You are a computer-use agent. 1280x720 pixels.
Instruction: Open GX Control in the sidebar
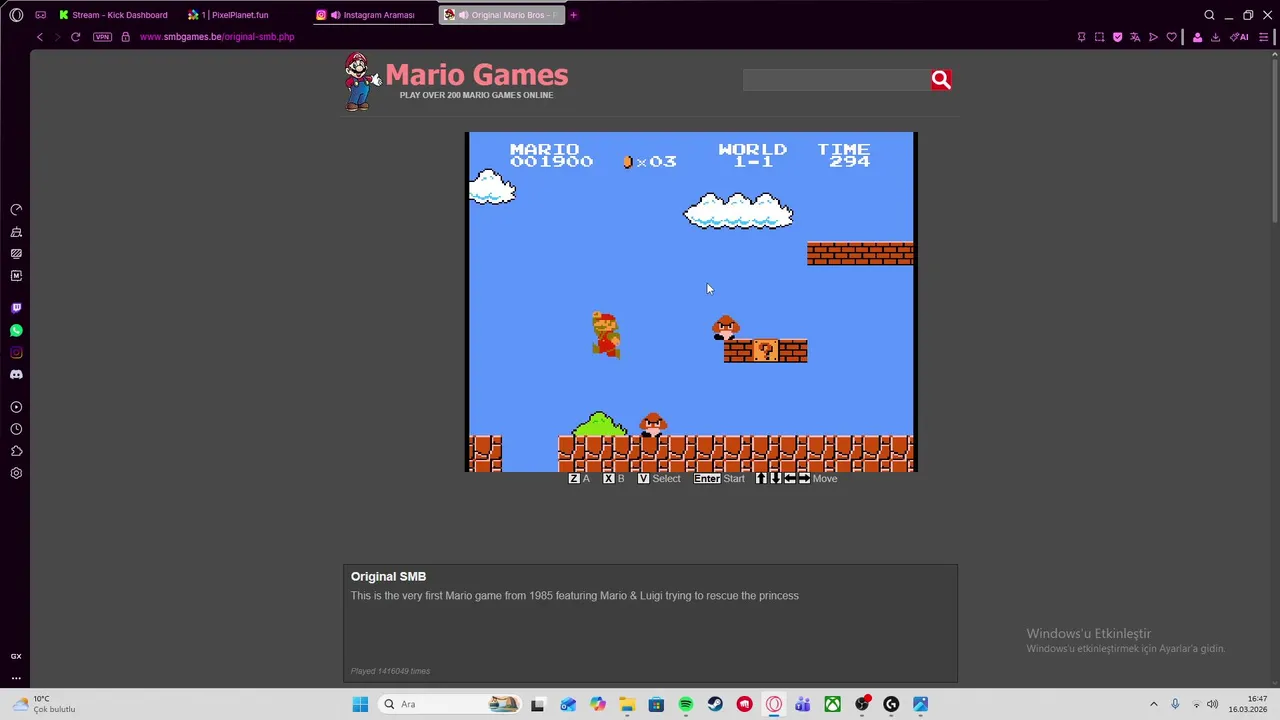pyautogui.click(x=16, y=210)
